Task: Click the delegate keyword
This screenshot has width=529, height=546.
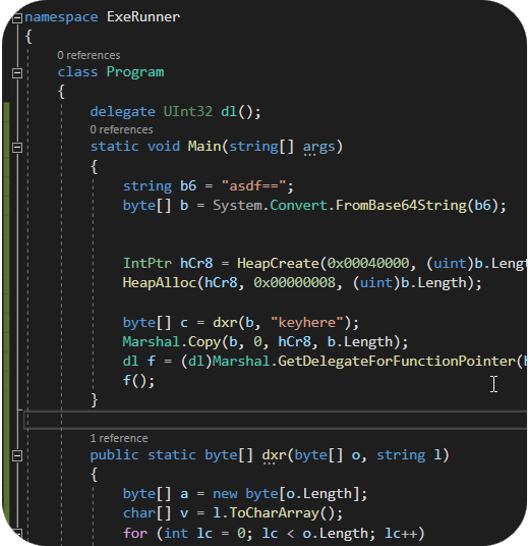Action: coord(123,112)
